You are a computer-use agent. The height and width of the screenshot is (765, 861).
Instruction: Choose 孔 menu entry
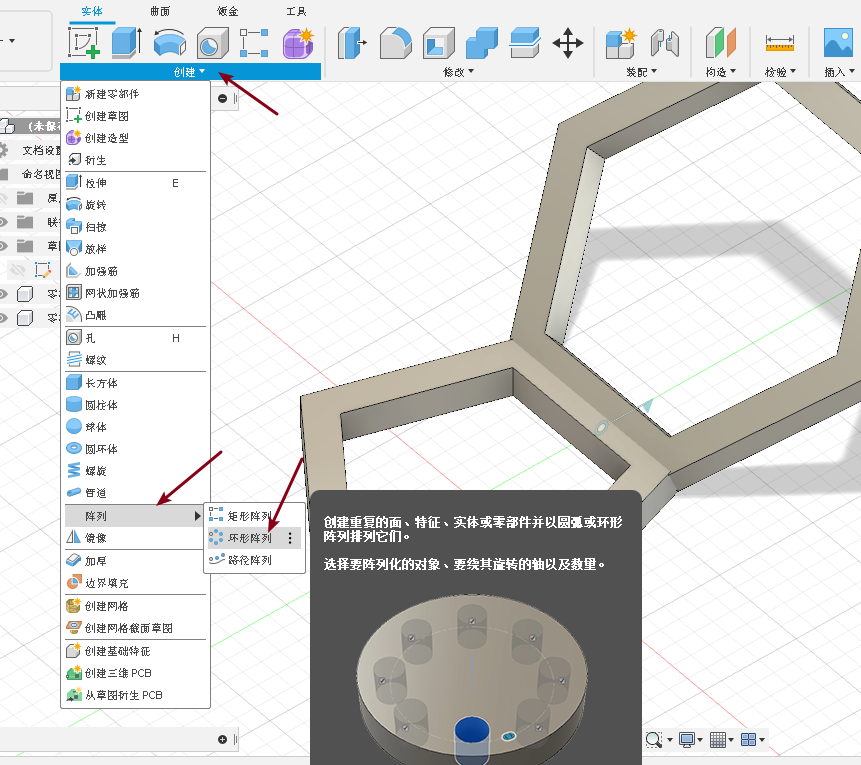pos(136,338)
